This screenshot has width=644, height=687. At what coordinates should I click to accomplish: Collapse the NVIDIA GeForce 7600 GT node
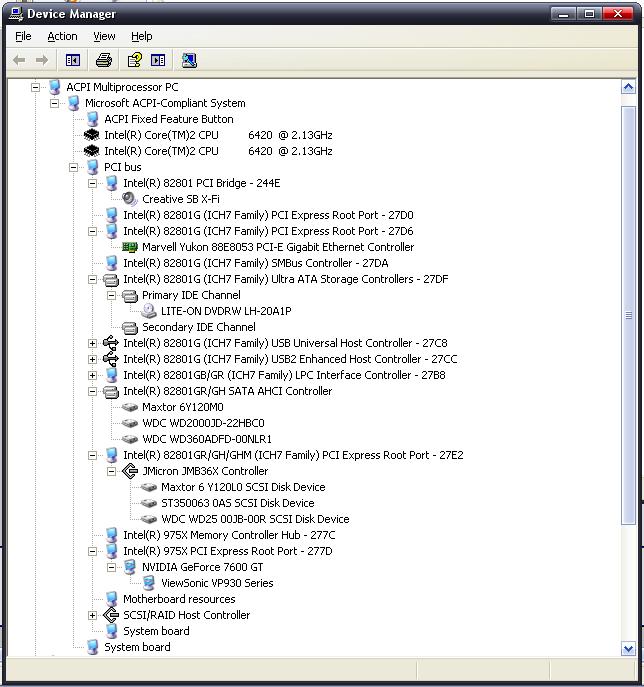click(112, 567)
